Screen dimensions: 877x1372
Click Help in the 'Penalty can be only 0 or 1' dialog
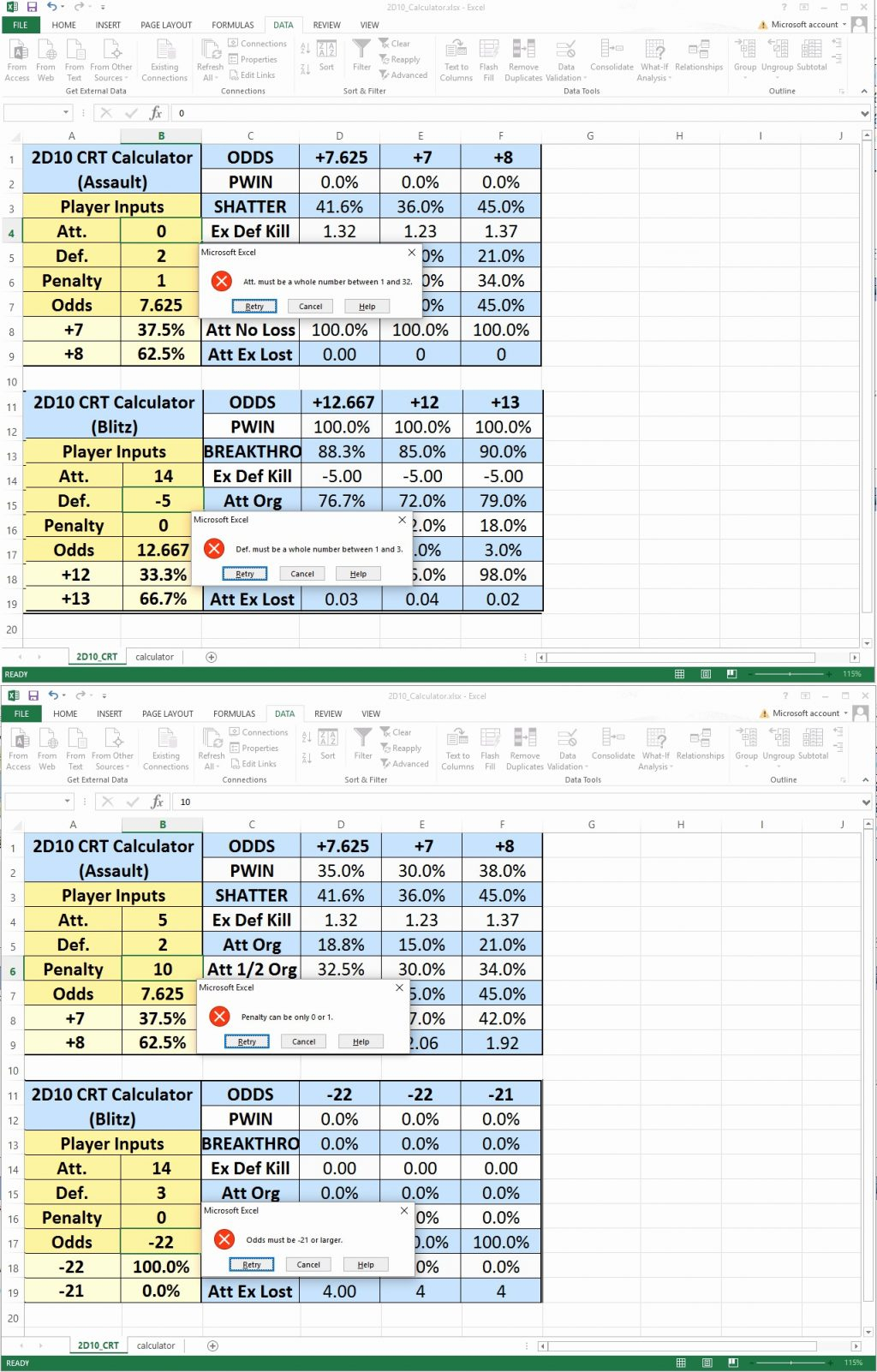[x=361, y=1041]
